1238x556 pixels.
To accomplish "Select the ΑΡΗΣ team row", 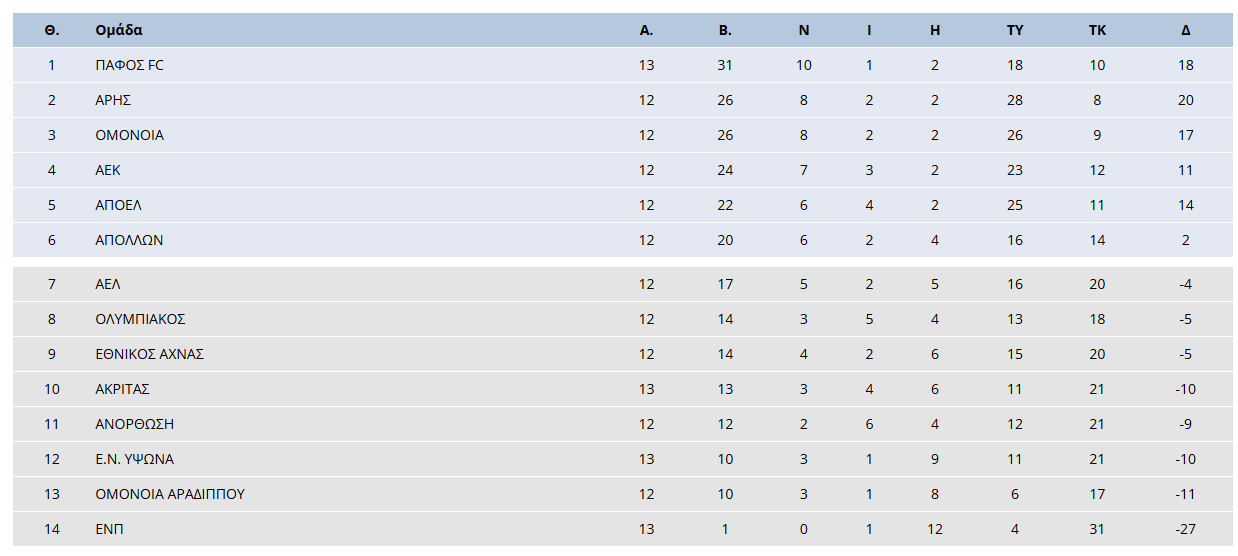I will coord(113,100).
